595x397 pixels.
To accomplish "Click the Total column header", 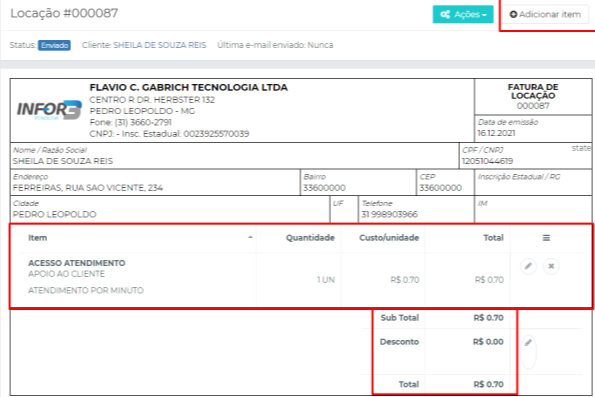I will coord(493,238).
